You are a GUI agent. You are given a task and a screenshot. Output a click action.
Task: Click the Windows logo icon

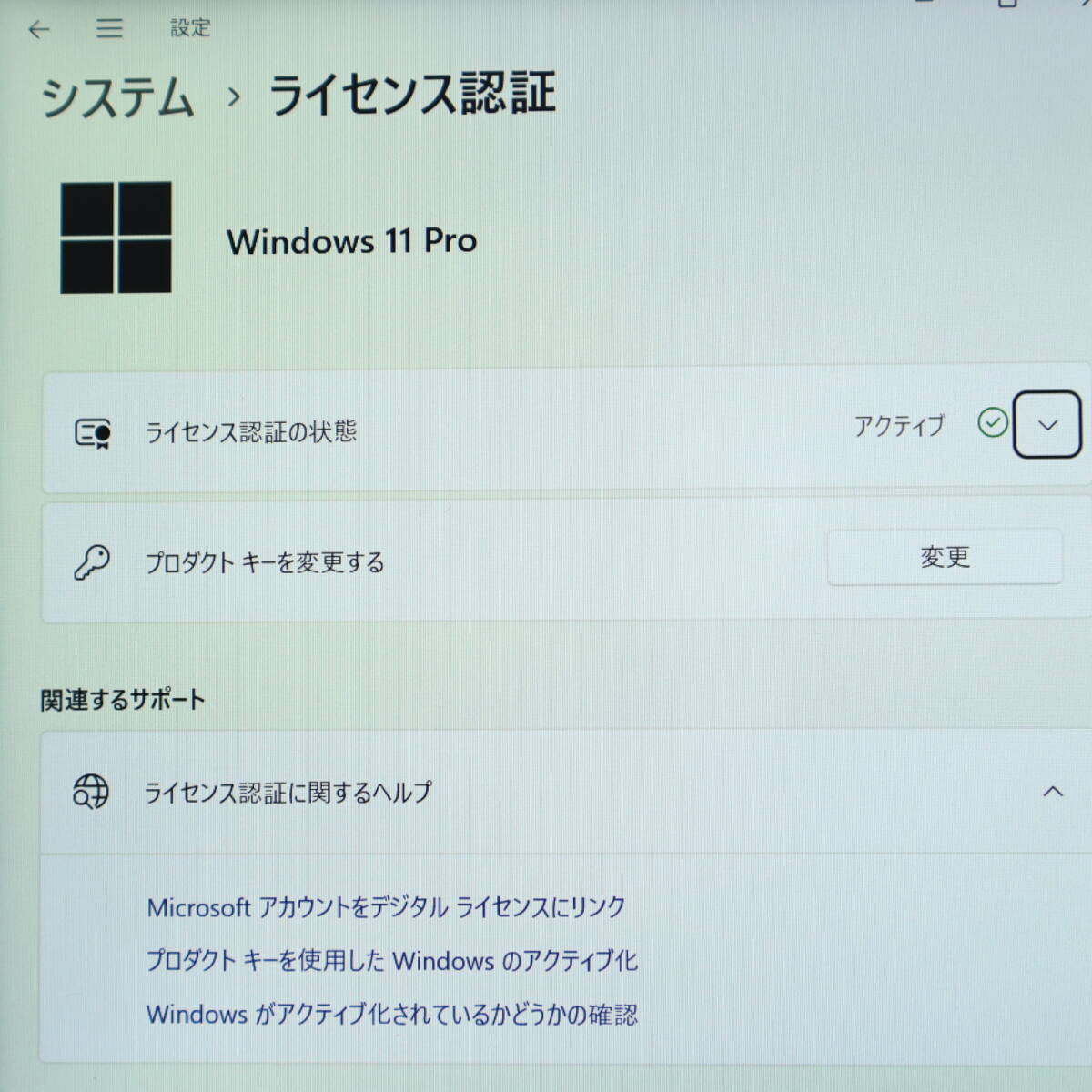[116, 238]
